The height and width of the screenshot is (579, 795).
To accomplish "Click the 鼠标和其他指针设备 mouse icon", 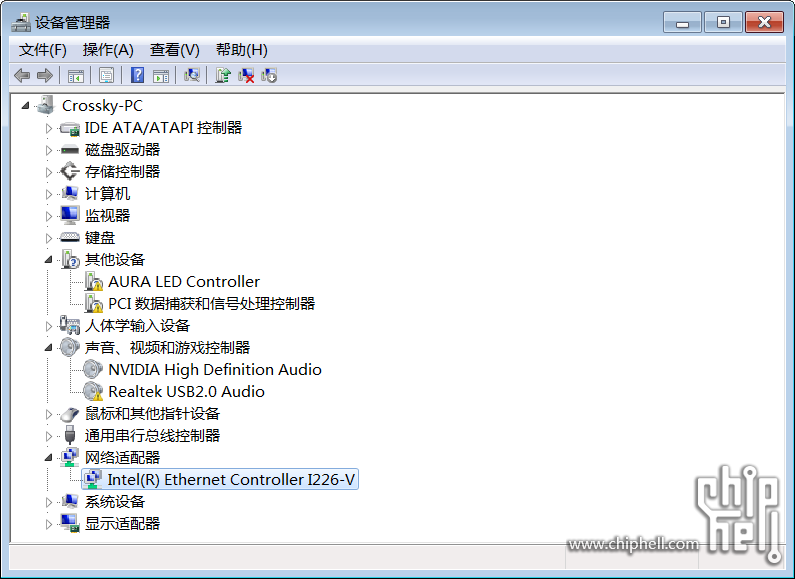I will point(69,414).
